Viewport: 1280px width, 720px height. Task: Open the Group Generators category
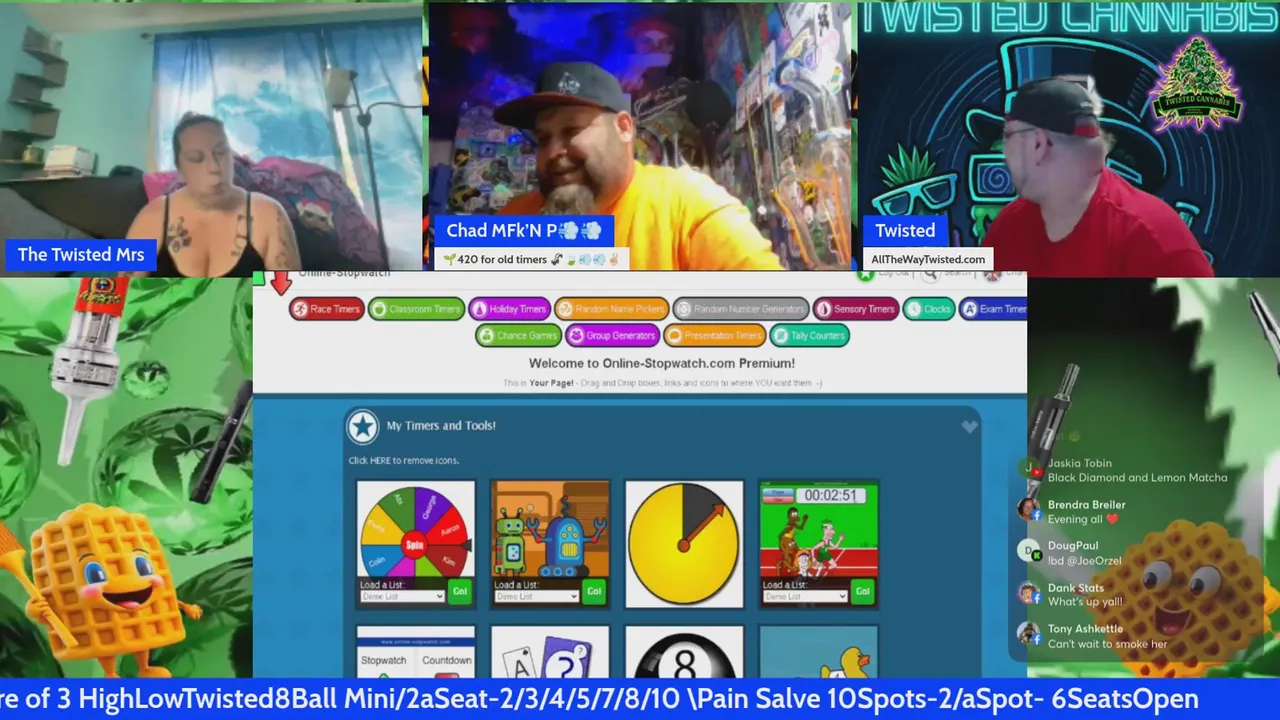[612, 335]
